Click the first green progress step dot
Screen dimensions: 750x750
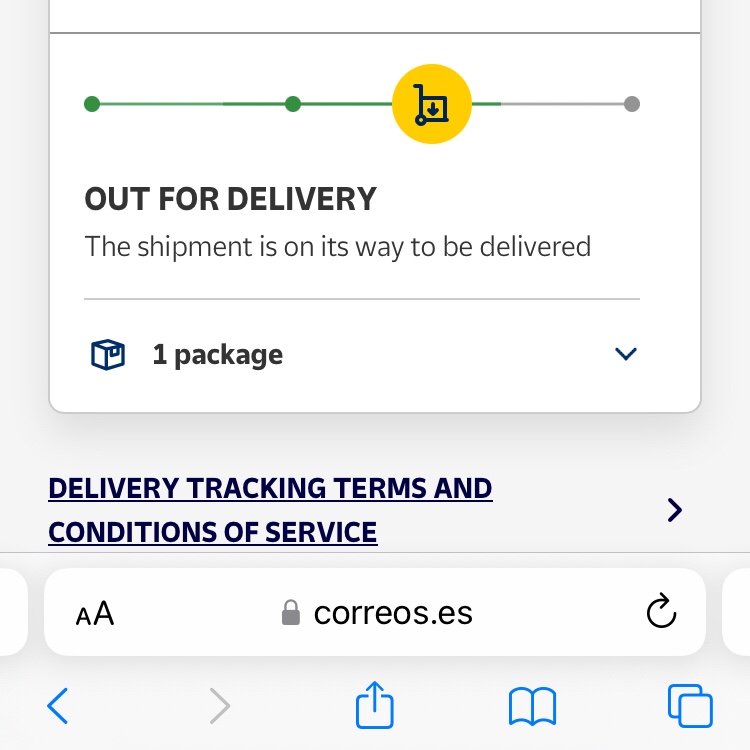pos(92,104)
